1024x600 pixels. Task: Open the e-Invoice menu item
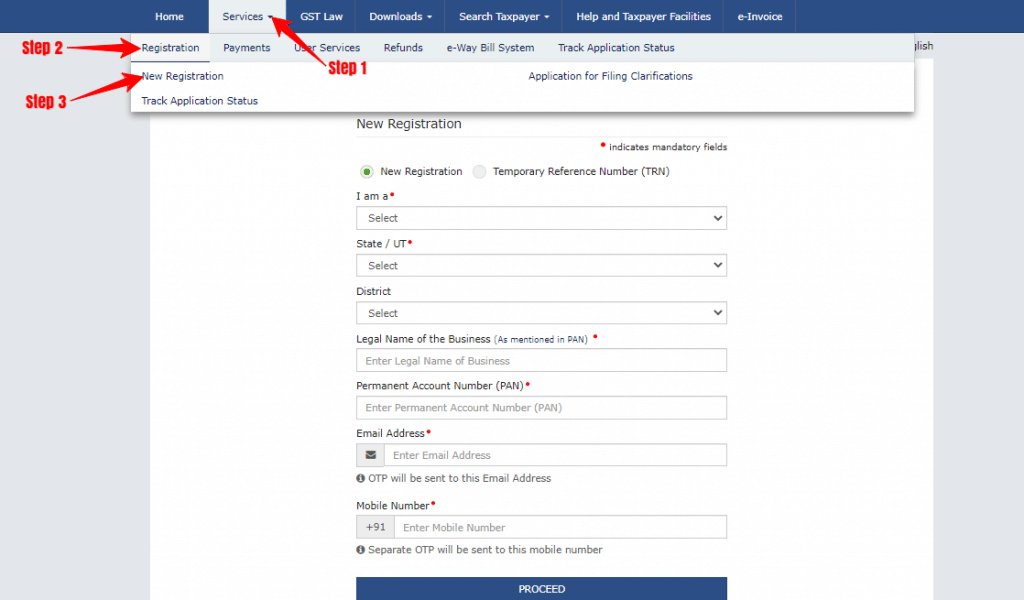[x=760, y=16]
